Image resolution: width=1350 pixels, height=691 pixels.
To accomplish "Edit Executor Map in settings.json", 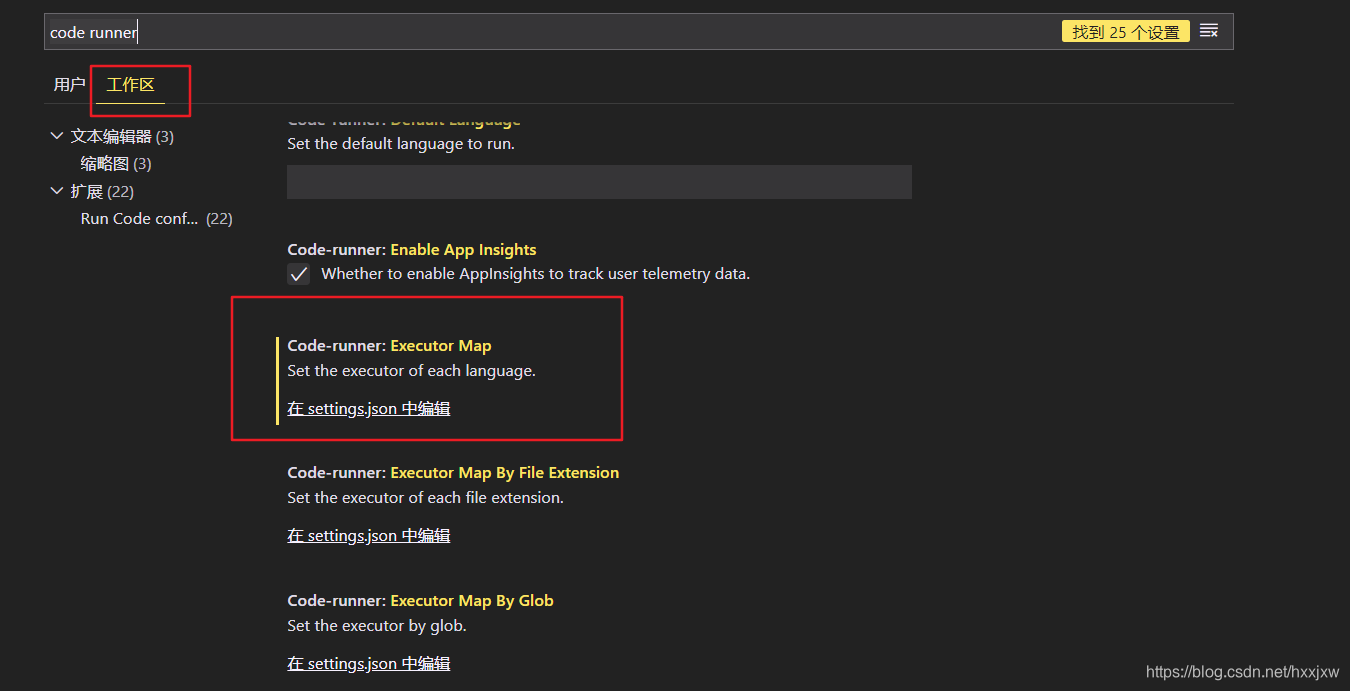I will tap(369, 408).
